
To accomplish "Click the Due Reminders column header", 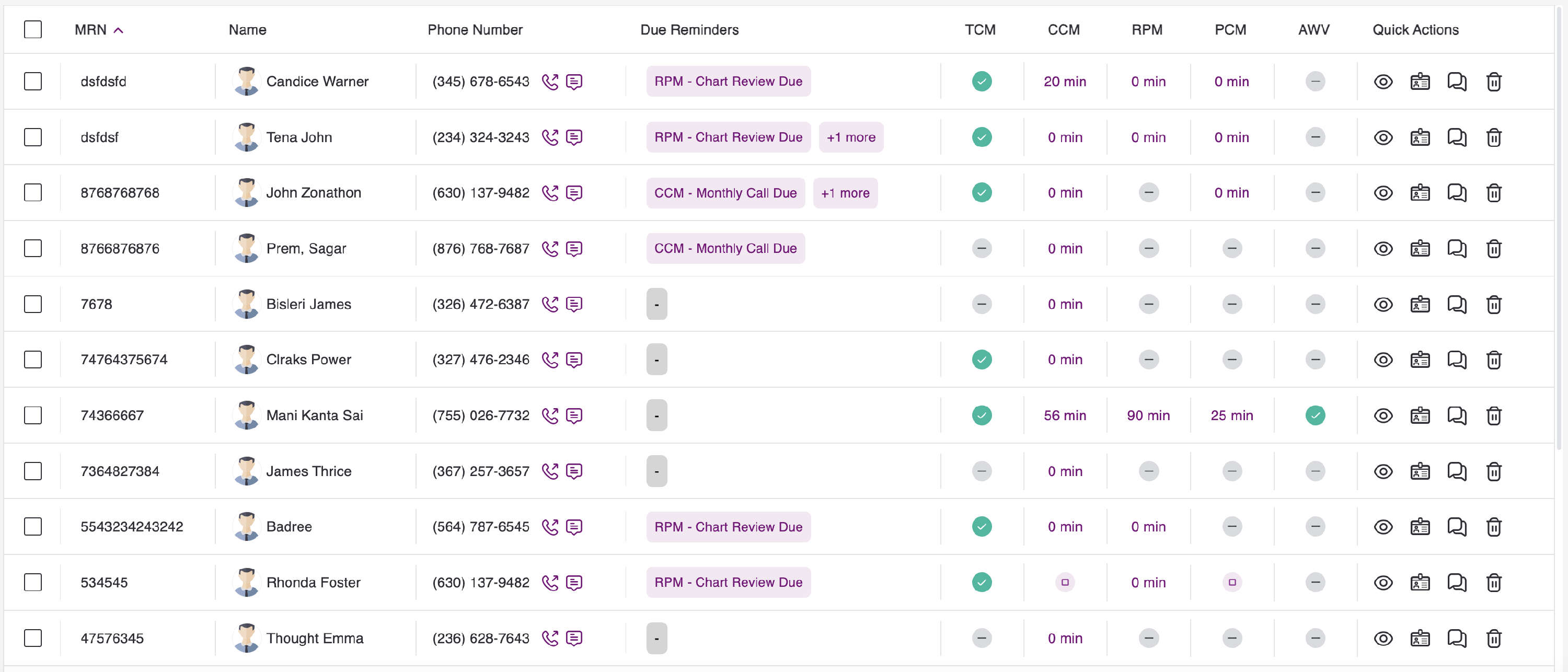I will (689, 30).
